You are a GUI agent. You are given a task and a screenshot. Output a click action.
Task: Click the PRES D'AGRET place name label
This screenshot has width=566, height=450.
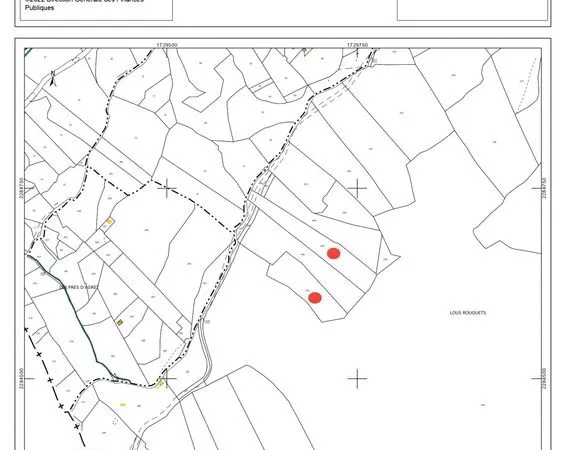[79, 287]
